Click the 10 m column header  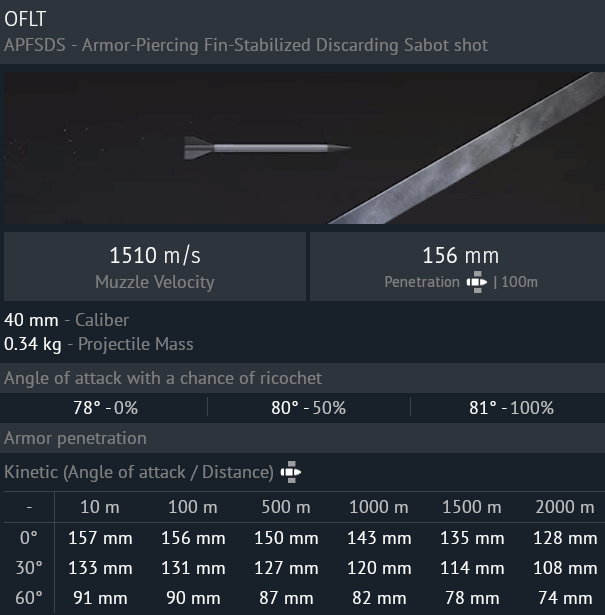point(100,507)
